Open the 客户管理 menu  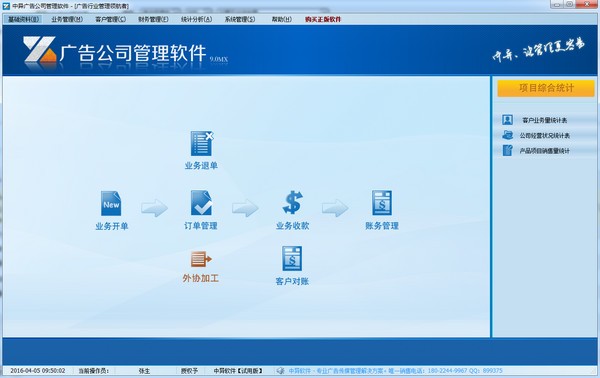point(111,19)
